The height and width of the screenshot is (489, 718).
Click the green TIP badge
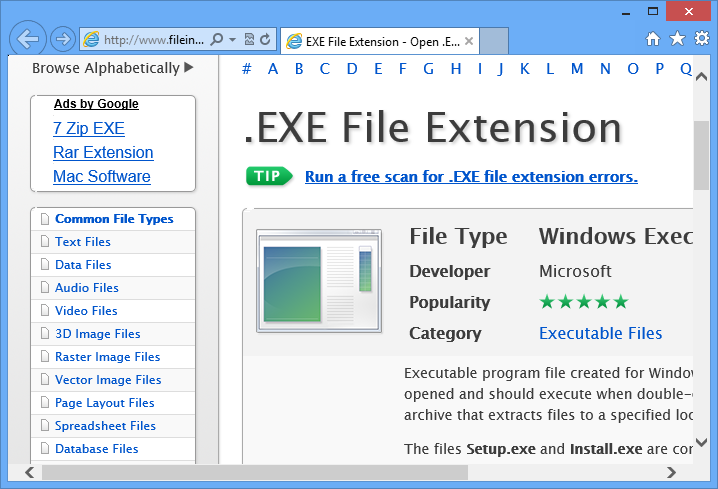click(269, 176)
